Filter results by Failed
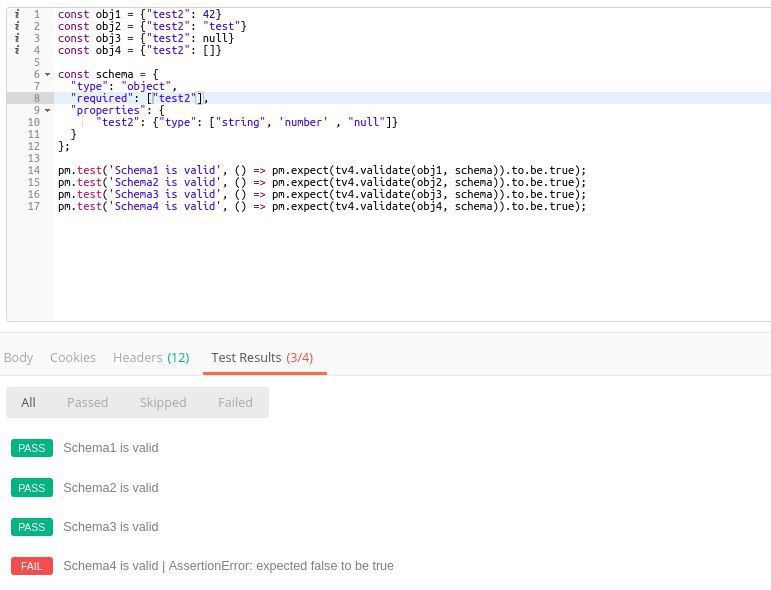This screenshot has width=771, height=590. pos(236,402)
